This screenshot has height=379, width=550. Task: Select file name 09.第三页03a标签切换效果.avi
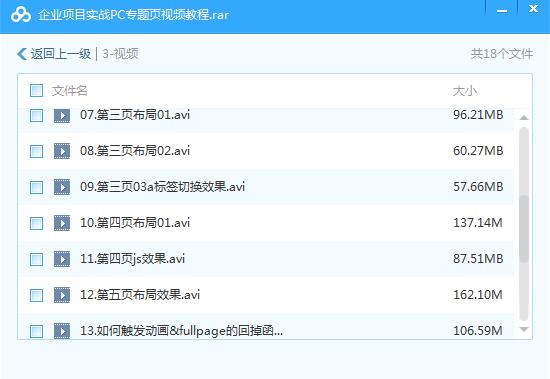(162, 187)
